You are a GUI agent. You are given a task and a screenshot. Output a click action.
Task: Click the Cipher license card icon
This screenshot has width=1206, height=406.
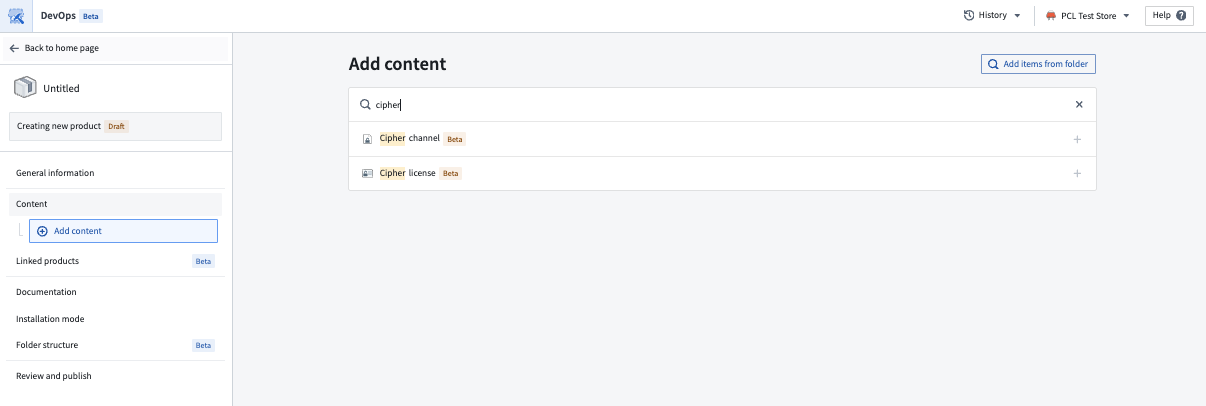[367, 173]
